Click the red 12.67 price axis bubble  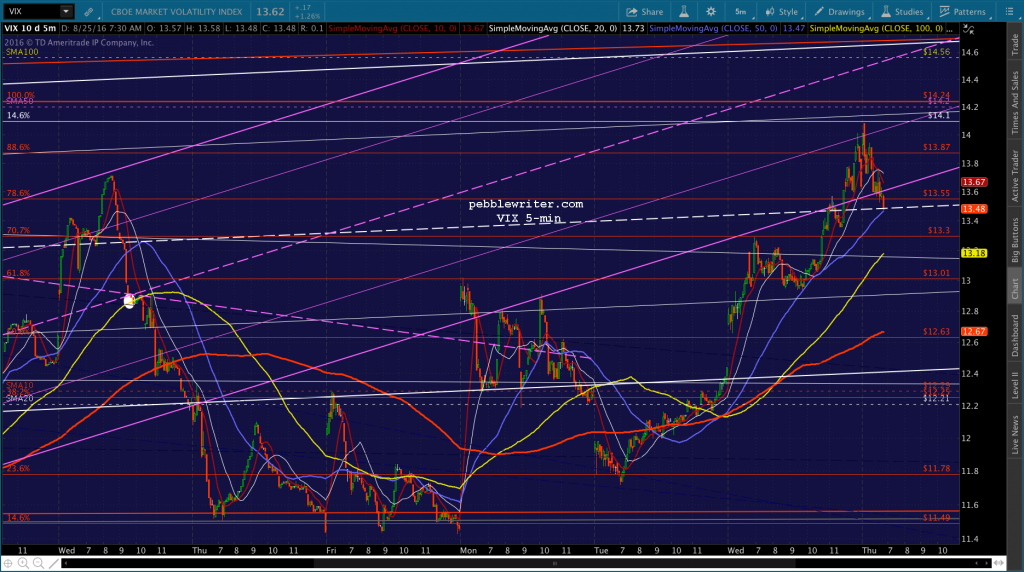[974, 332]
